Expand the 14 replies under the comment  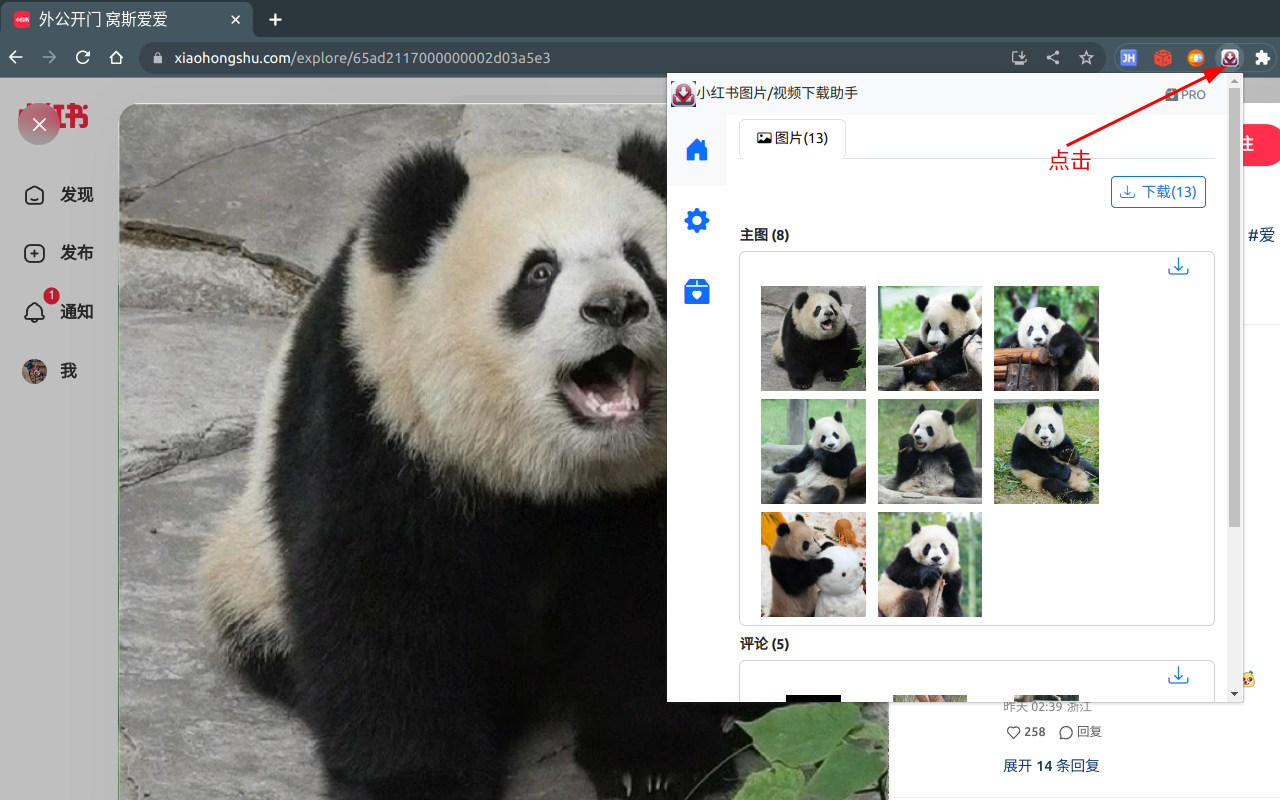[x=1050, y=765]
